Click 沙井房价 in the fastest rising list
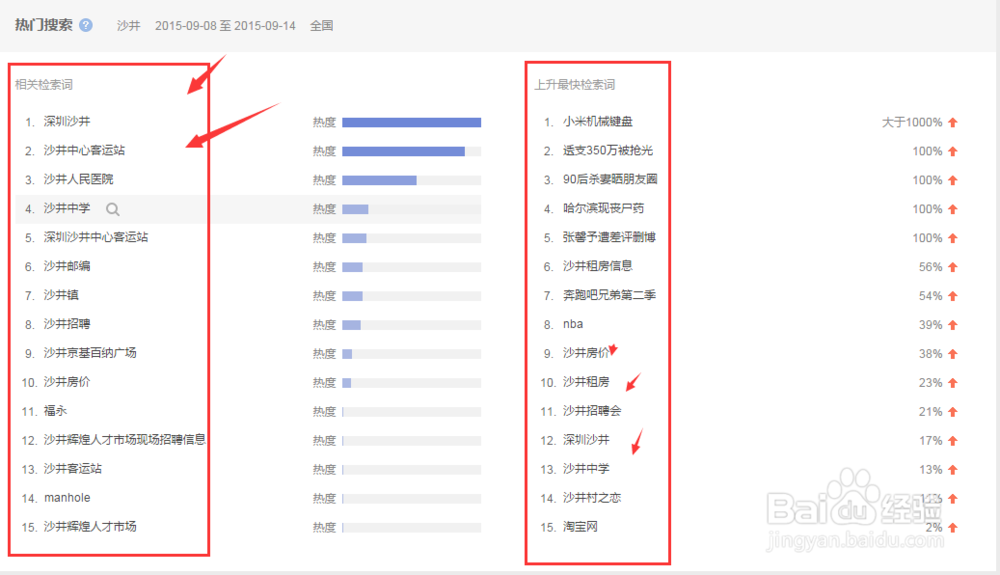 click(x=585, y=353)
